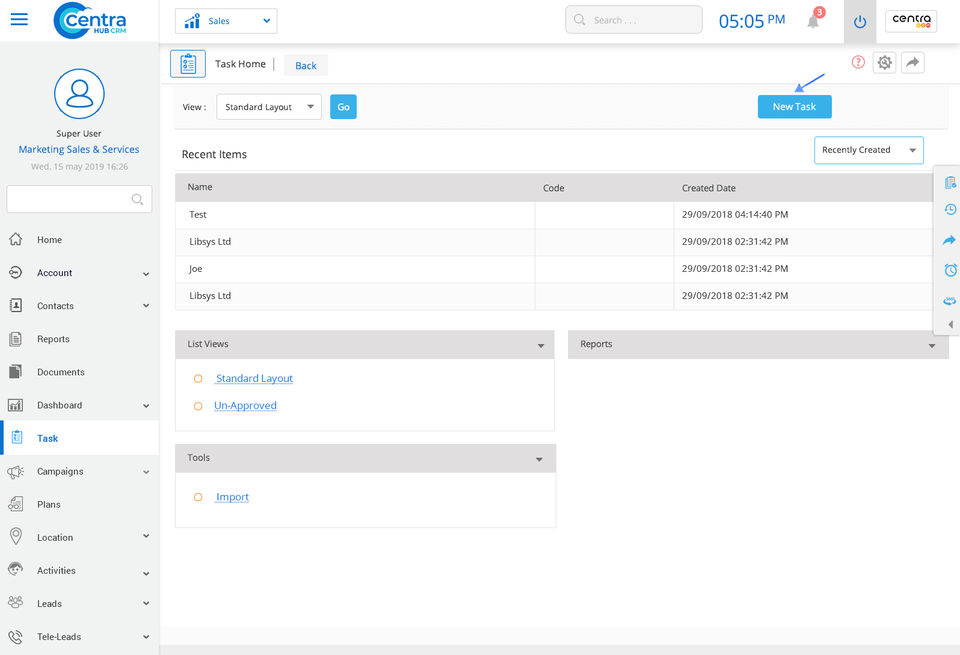Open the Sales module dropdown
Image resolution: width=960 pixels, height=655 pixels.
click(226, 21)
